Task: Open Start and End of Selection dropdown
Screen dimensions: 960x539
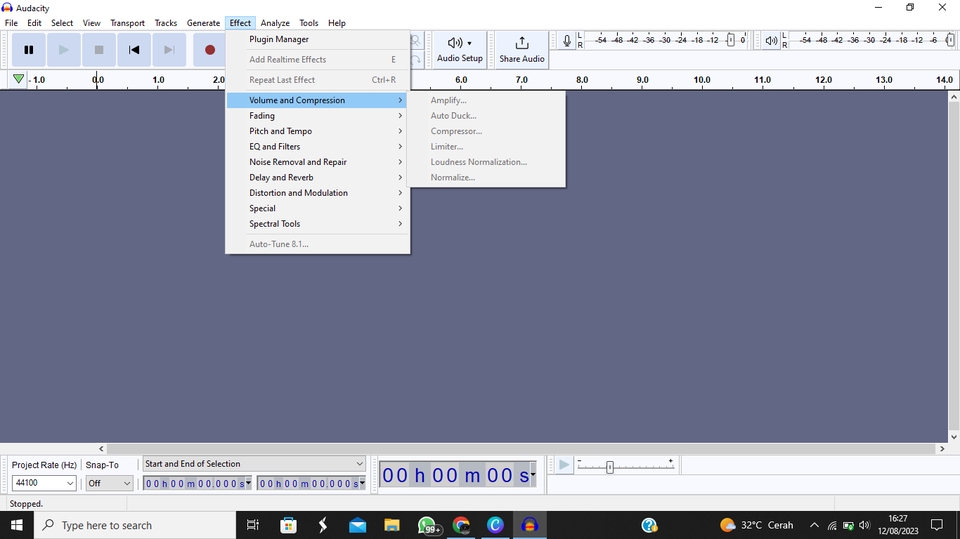Action: click(254, 464)
